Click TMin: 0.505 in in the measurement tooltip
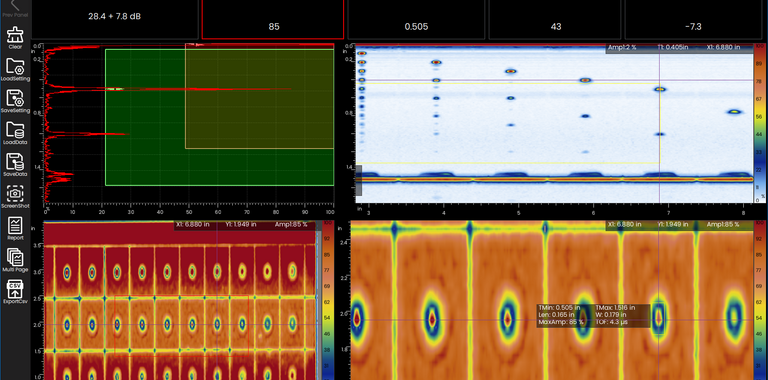Screen dimensions: 768x380 (x=559, y=308)
